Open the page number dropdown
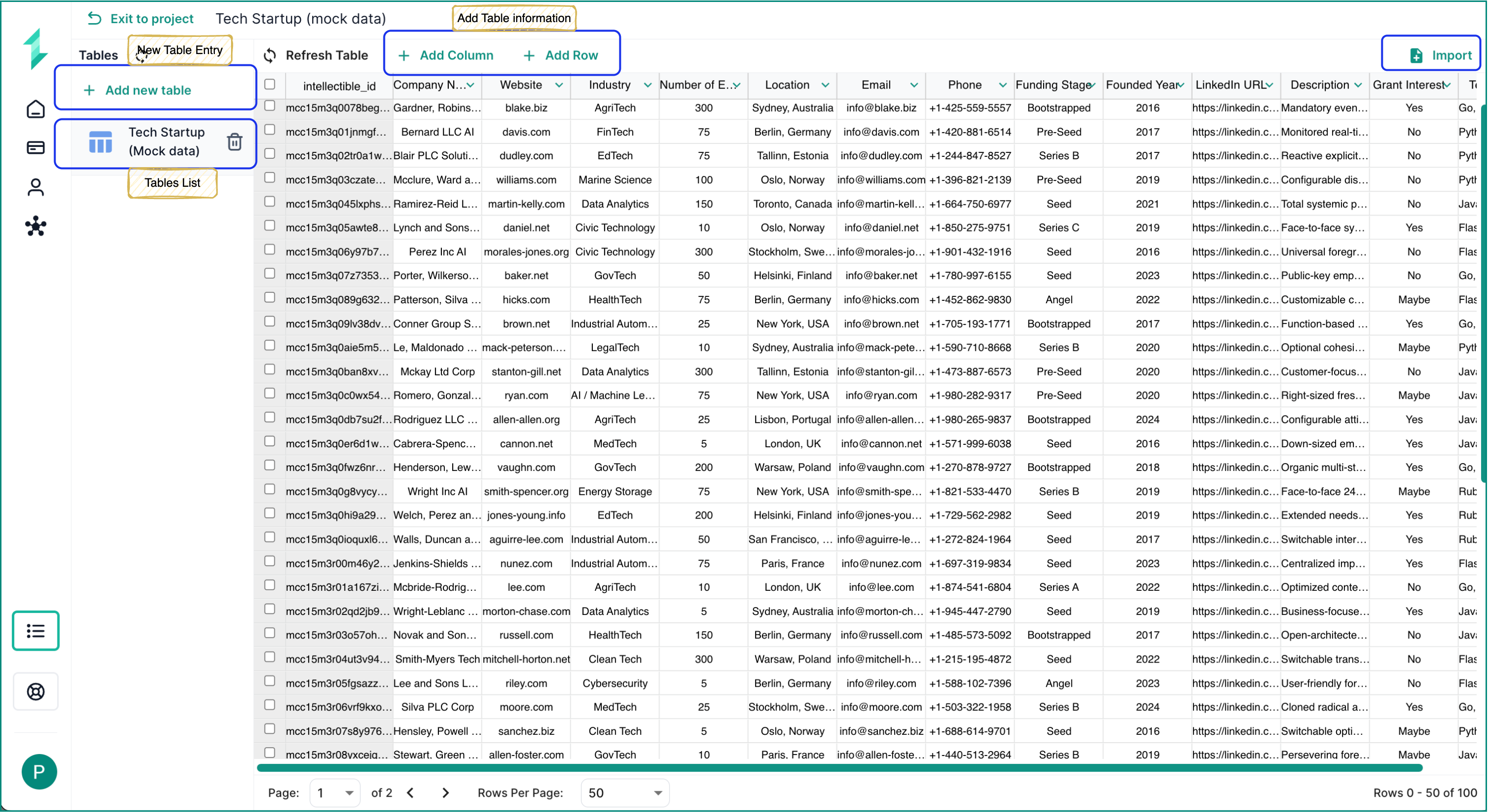Image resolution: width=1488 pixels, height=812 pixels. [335, 792]
